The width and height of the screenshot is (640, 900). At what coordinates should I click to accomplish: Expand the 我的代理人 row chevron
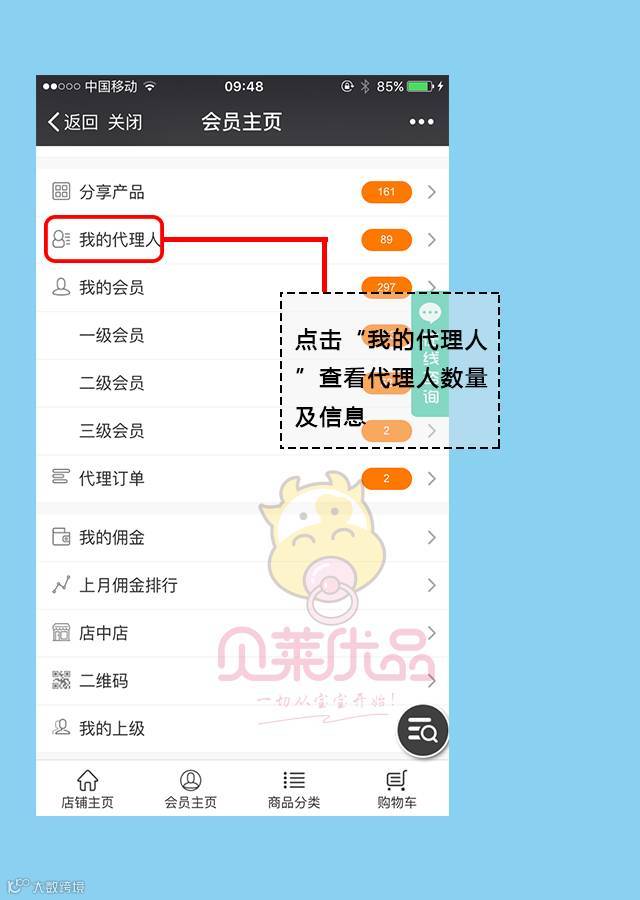pos(432,239)
